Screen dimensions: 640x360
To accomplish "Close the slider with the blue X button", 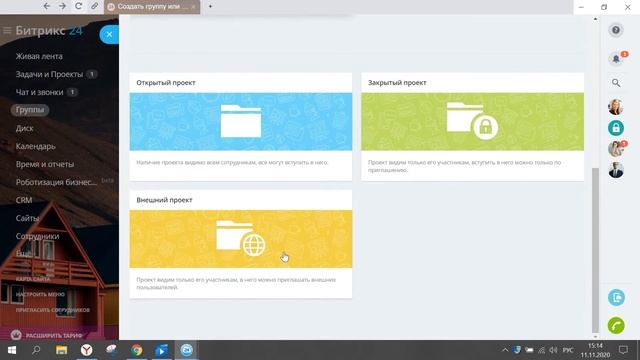I will [x=109, y=35].
